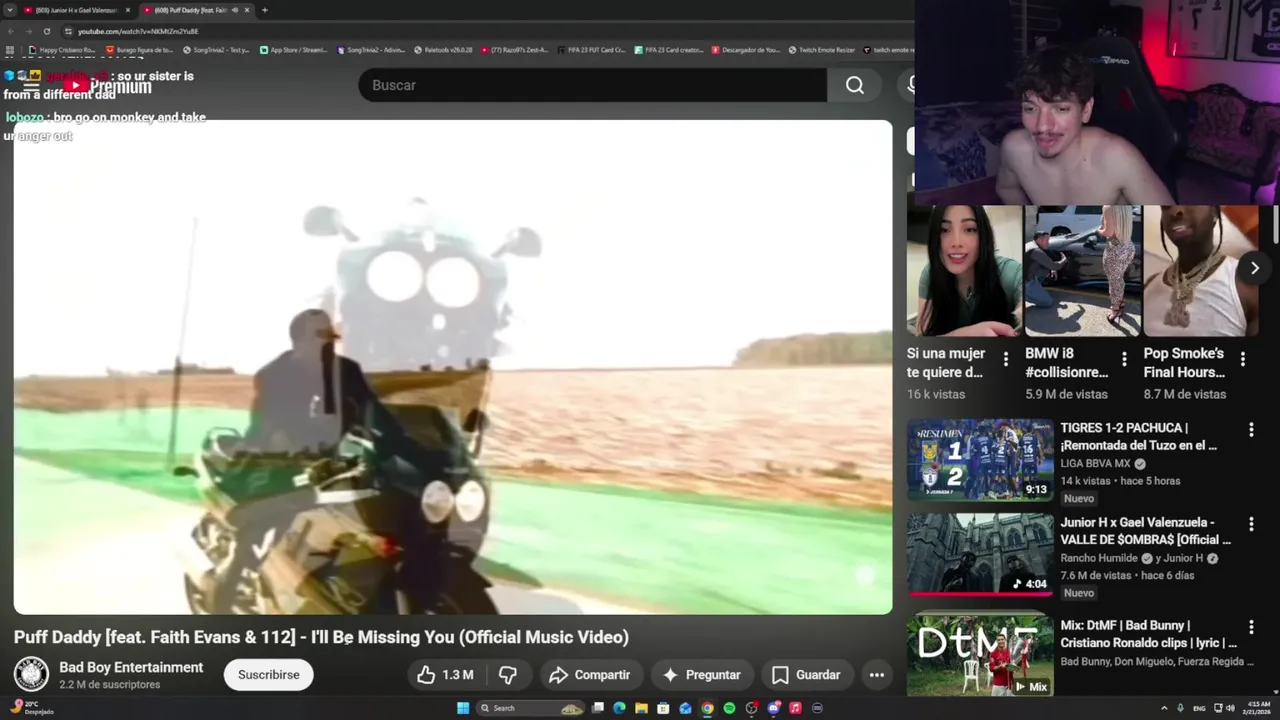The height and width of the screenshot is (720, 1280).
Task: Open options for 'Si una mujer te quiere' short
Action: [1006, 359]
